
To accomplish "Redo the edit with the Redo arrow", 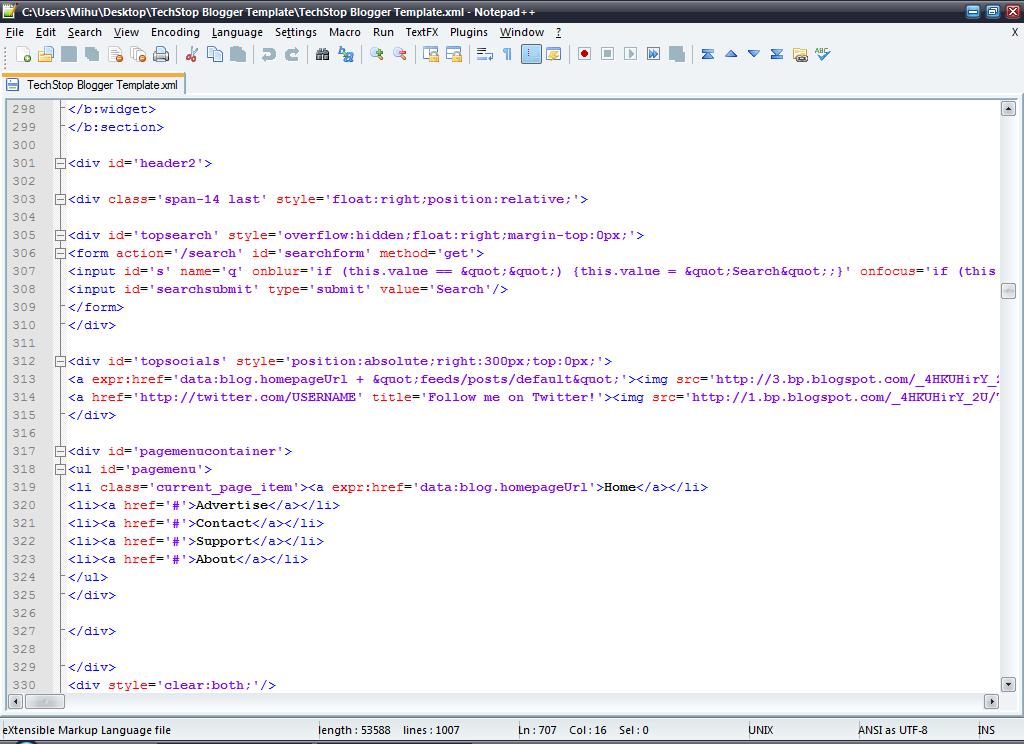I will click(292, 55).
